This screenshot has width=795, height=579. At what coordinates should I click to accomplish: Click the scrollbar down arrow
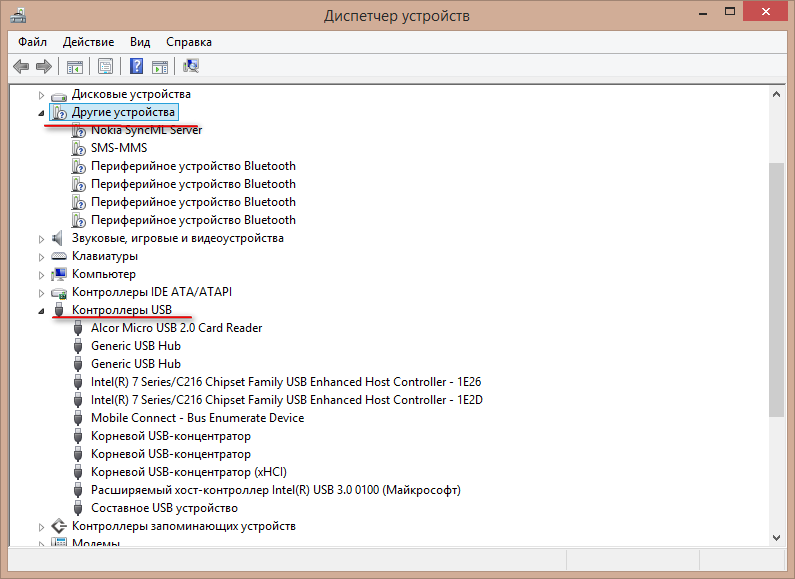[x=776, y=538]
